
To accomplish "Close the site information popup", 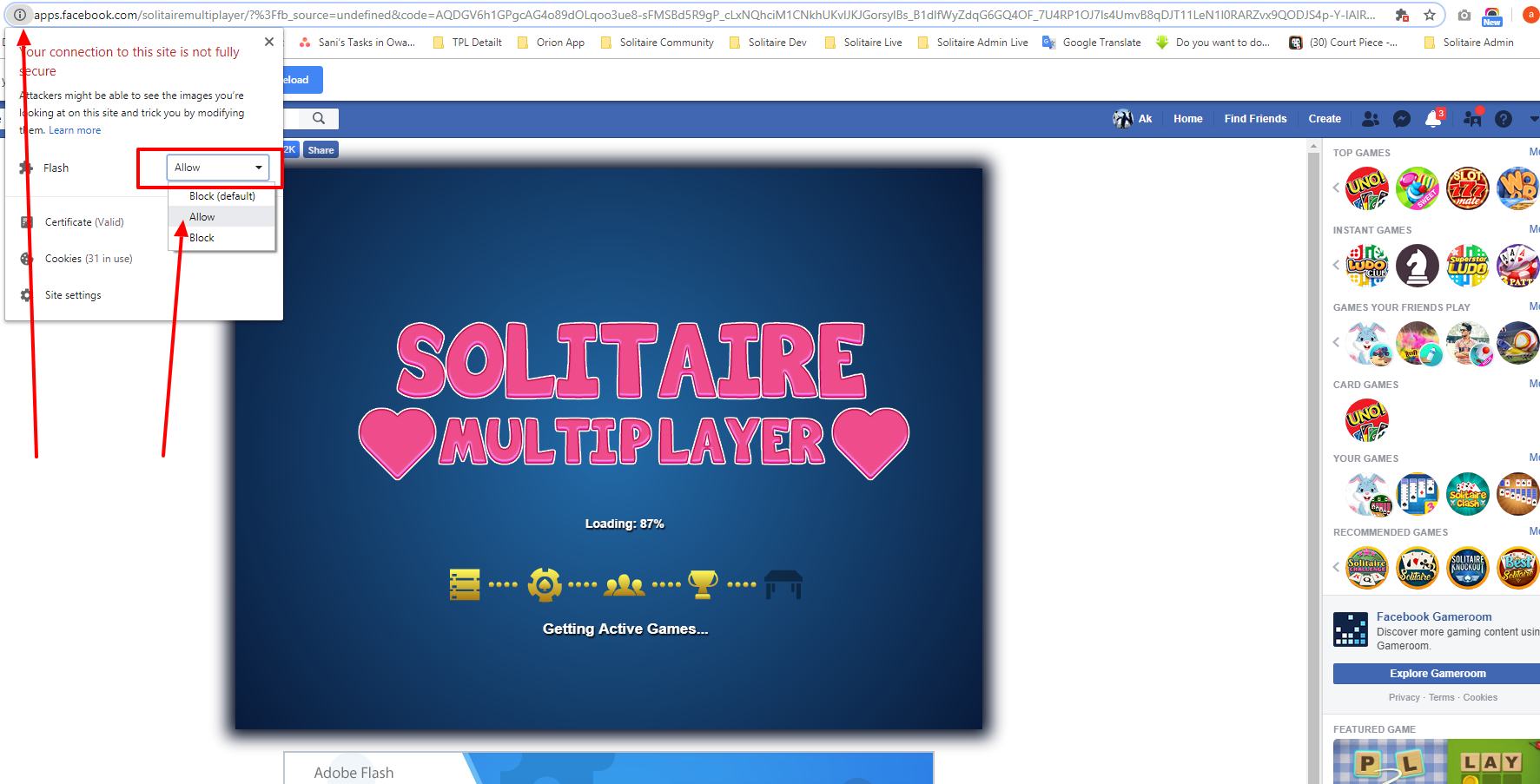I will (269, 42).
